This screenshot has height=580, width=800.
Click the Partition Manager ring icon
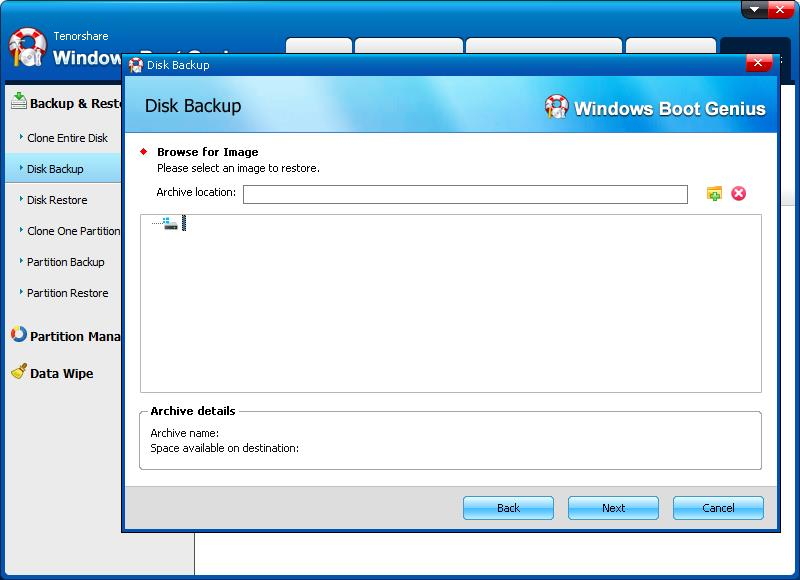(19, 334)
